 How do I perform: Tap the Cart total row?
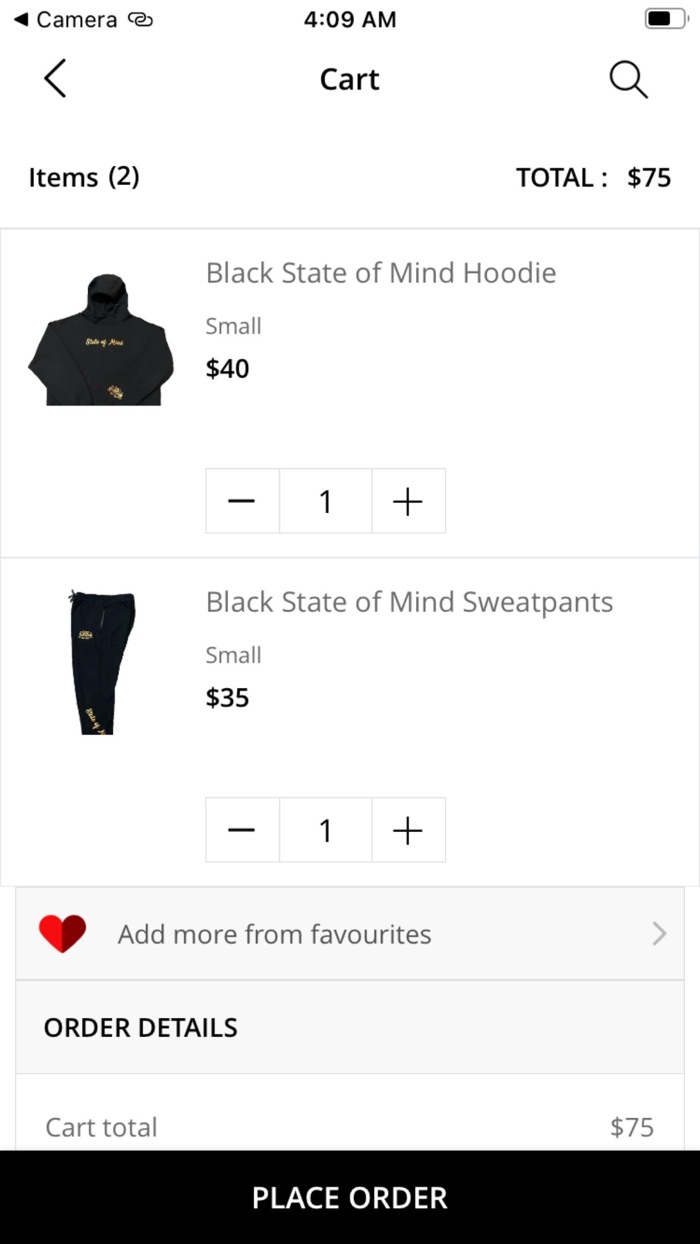[x=350, y=1127]
